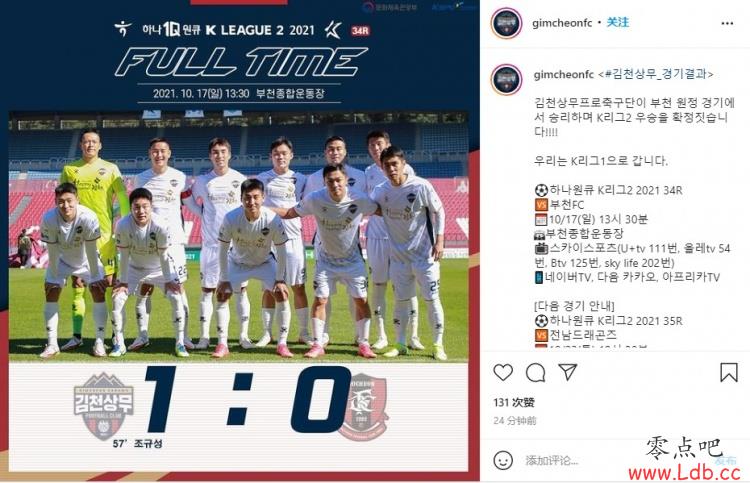Click the Gimcheon Sangmu club crest
Screen dimensions: 750x483
[104, 406]
